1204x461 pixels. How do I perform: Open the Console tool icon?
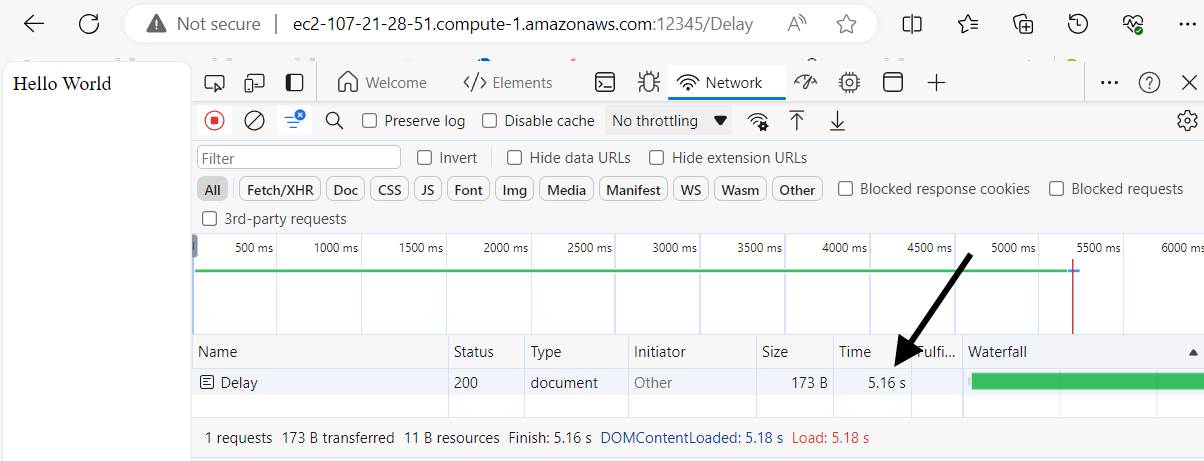pyautogui.click(x=604, y=83)
